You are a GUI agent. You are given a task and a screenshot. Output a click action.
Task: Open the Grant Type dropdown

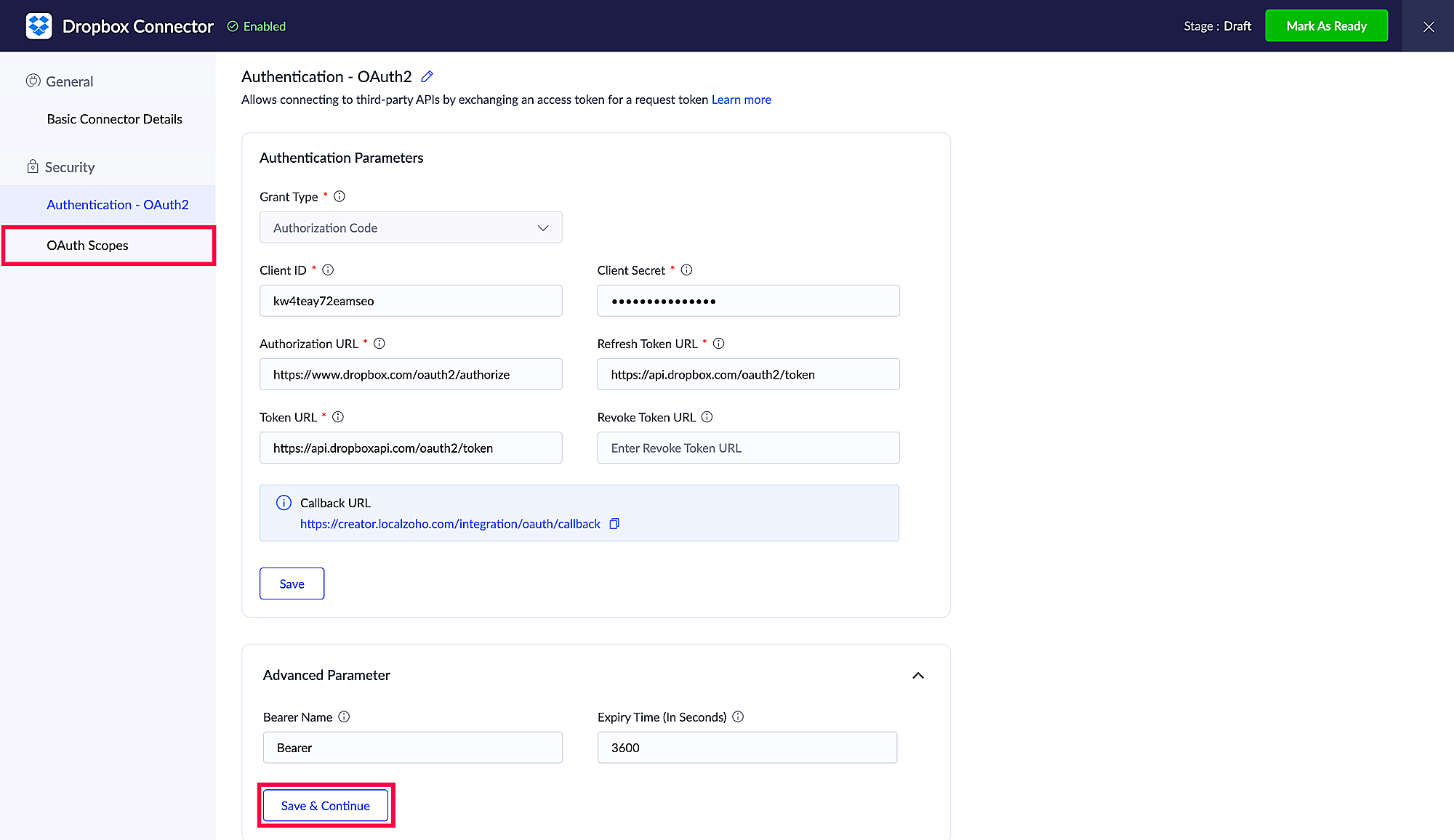click(411, 227)
